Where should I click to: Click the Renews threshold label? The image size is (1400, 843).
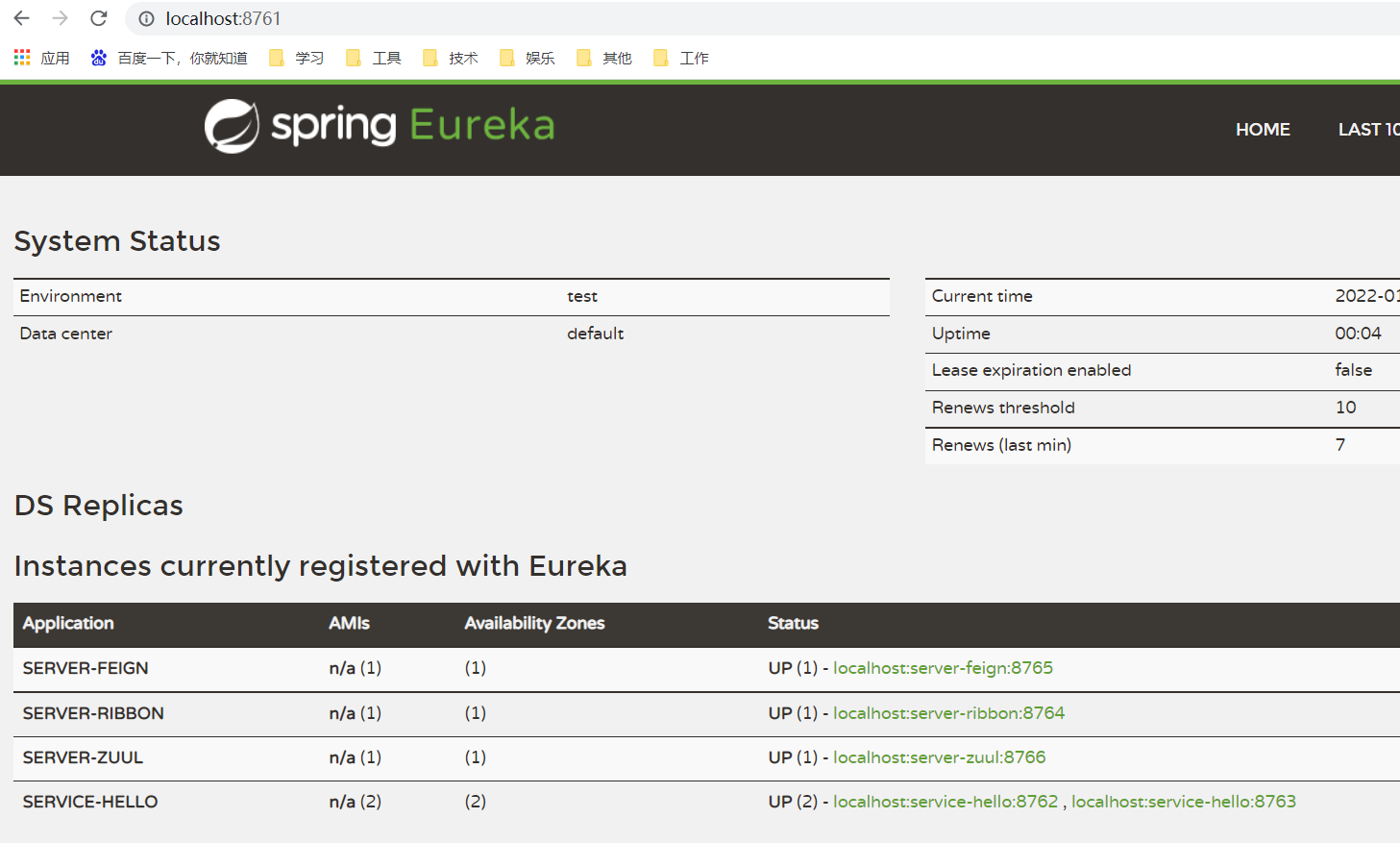coord(1003,408)
